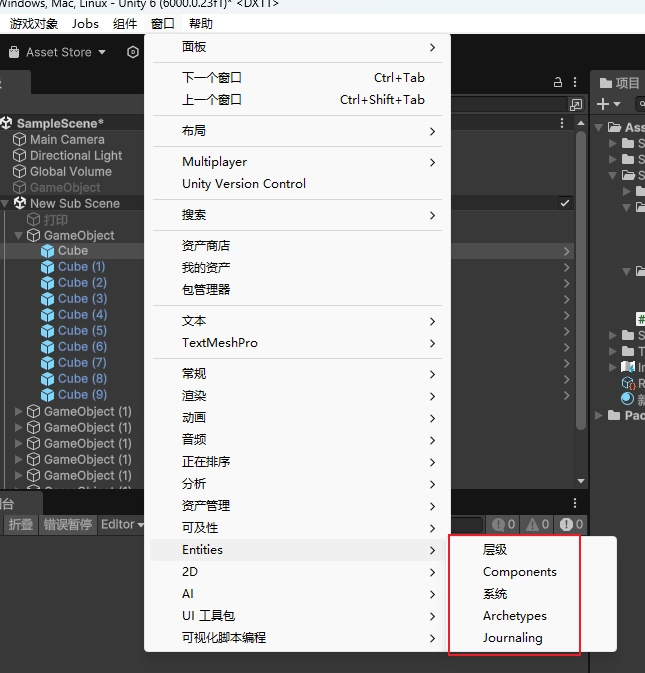Open 包管理器 from the menu
Screen dimensions: 645x673
point(297,290)
